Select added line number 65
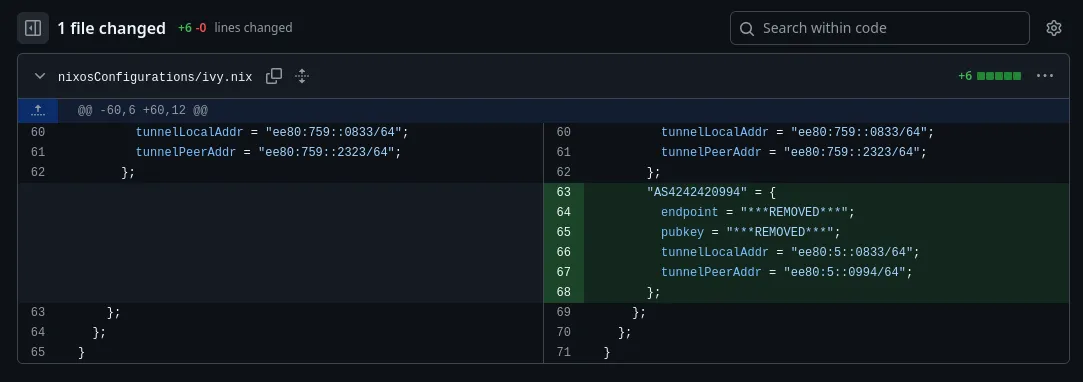The height and width of the screenshot is (382, 1083). (x=564, y=232)
